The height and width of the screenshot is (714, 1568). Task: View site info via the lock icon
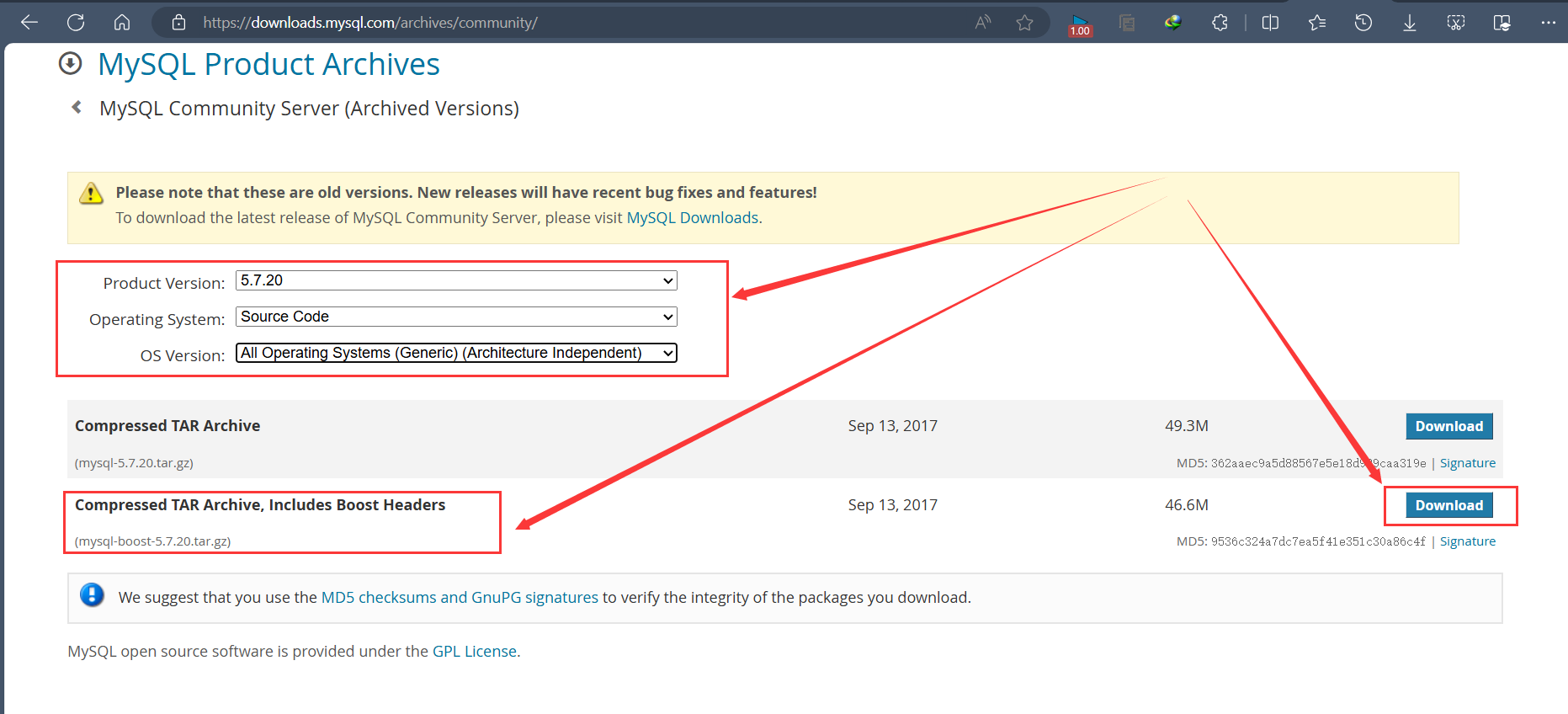178,23
